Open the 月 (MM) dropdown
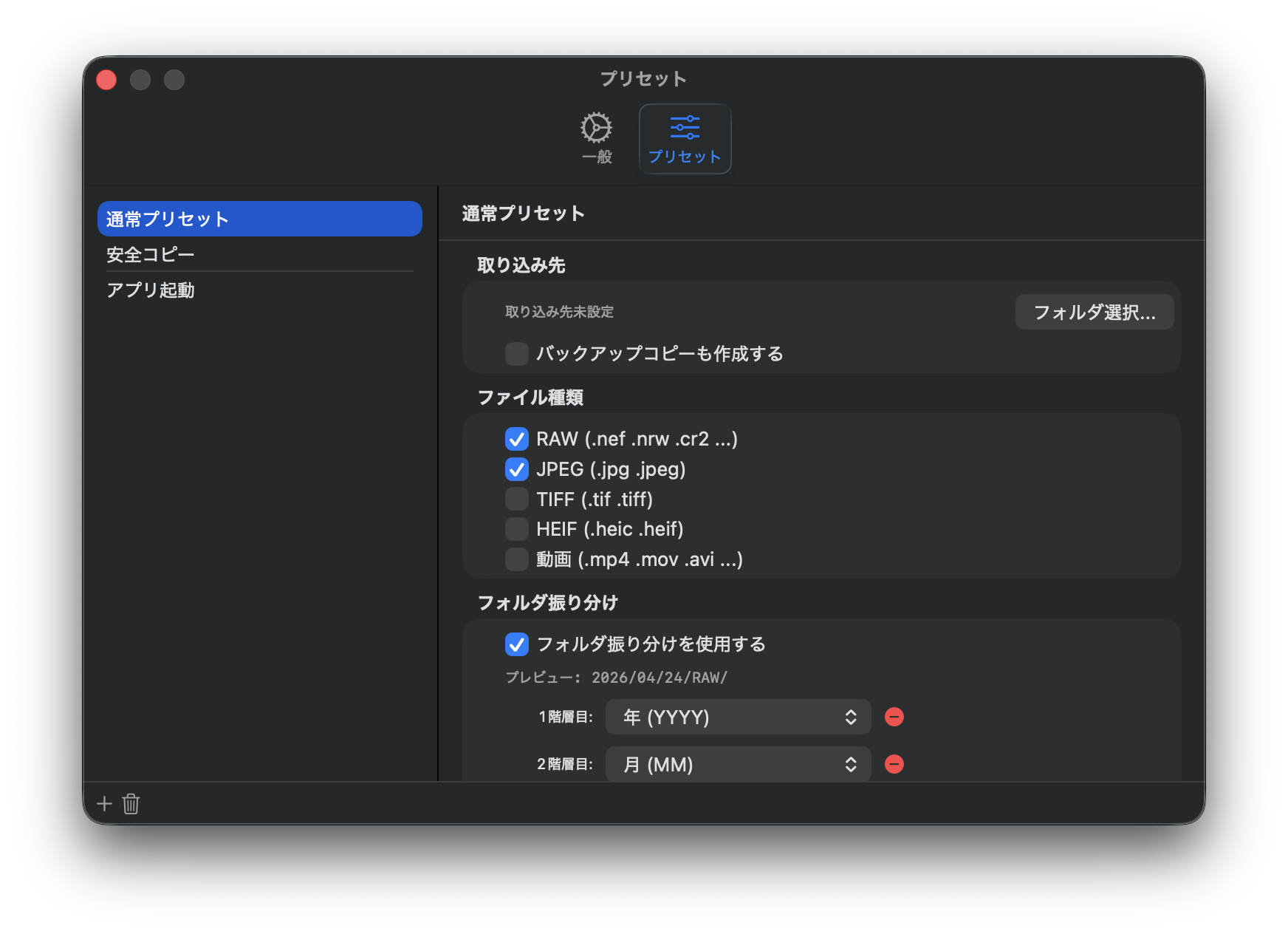 (738, 764)
